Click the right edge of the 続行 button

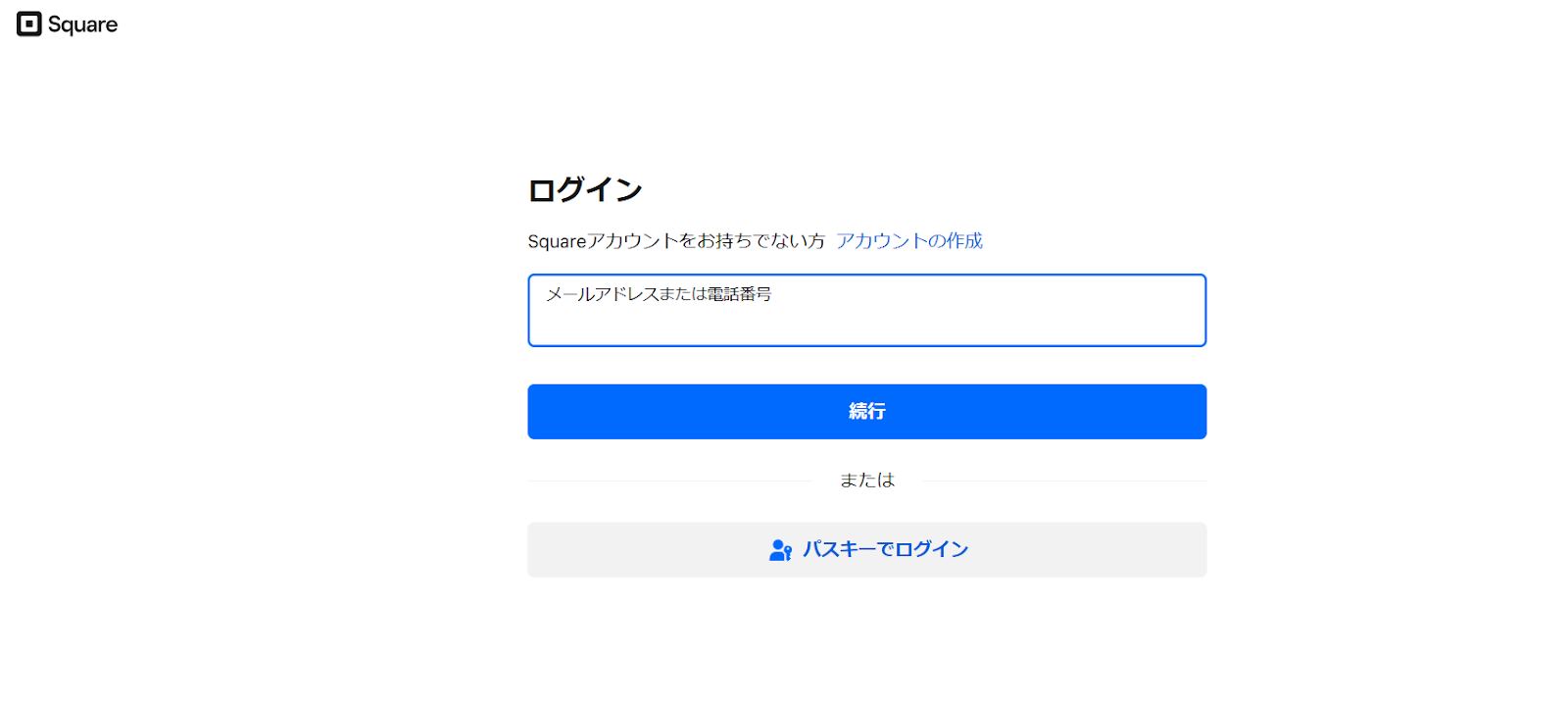[1181, 412]
